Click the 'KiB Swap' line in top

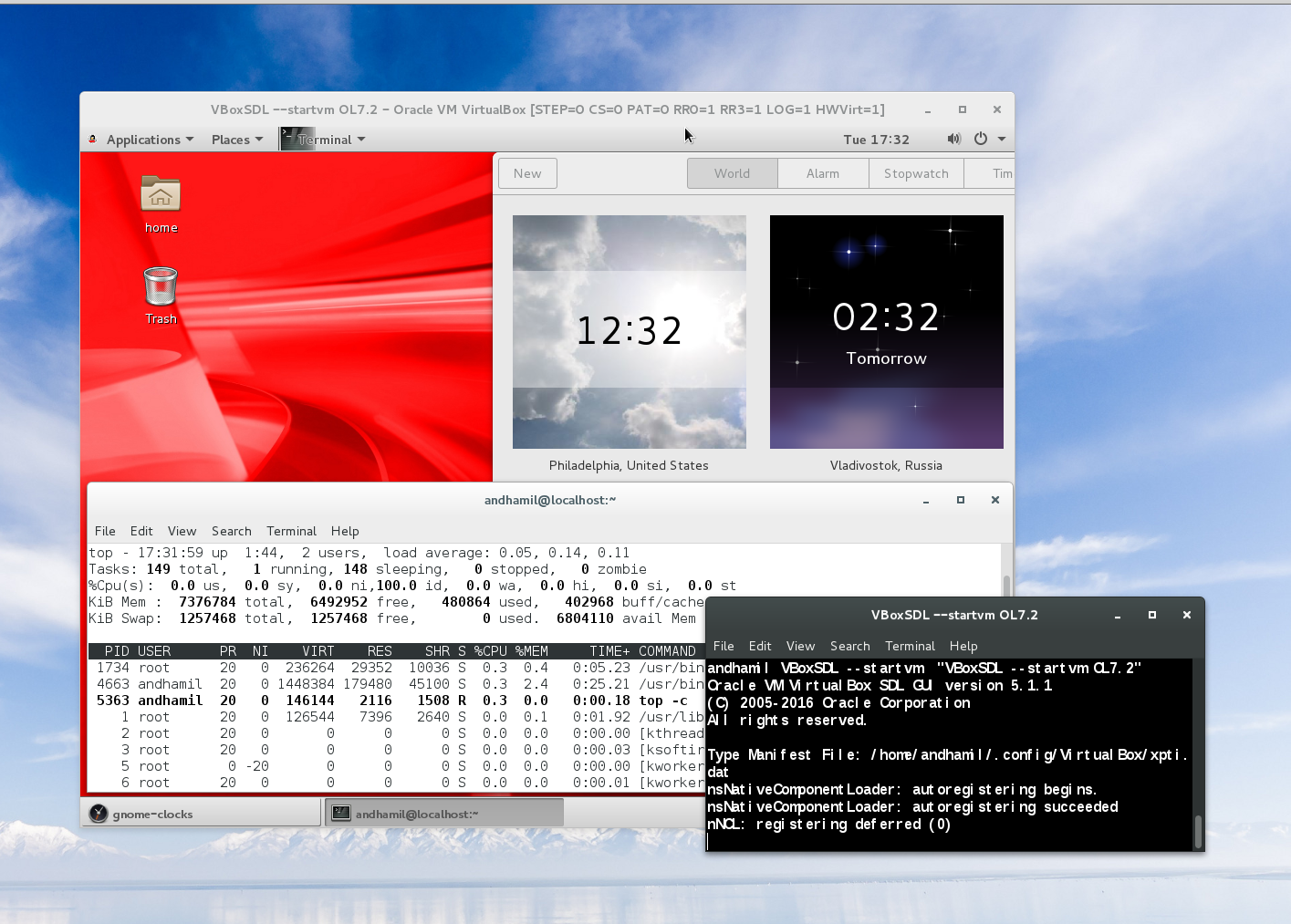point(392,618)
